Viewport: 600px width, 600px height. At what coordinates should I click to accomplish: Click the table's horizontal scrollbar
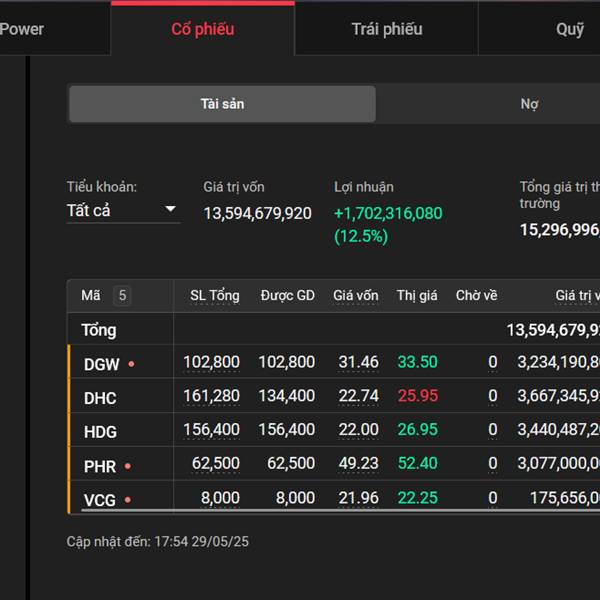point(341,510)
